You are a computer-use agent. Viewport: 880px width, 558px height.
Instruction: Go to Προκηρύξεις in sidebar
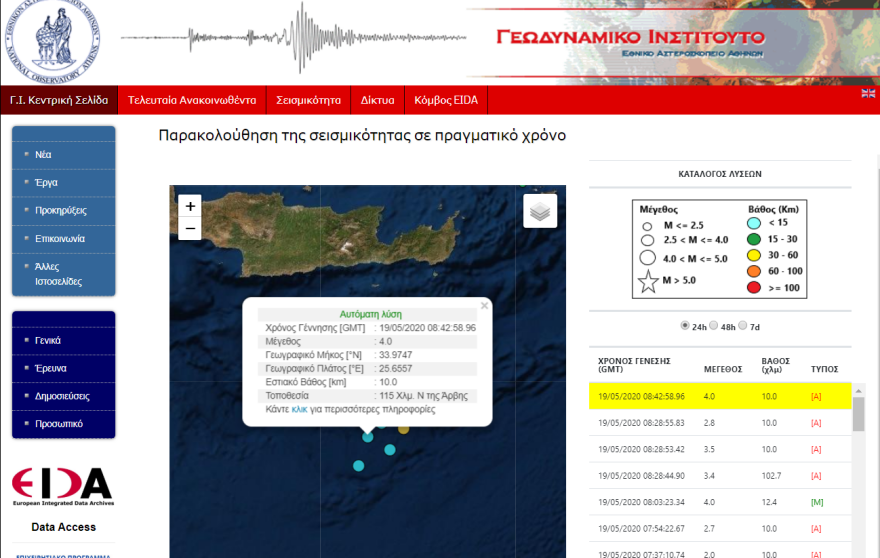(63, 211)
